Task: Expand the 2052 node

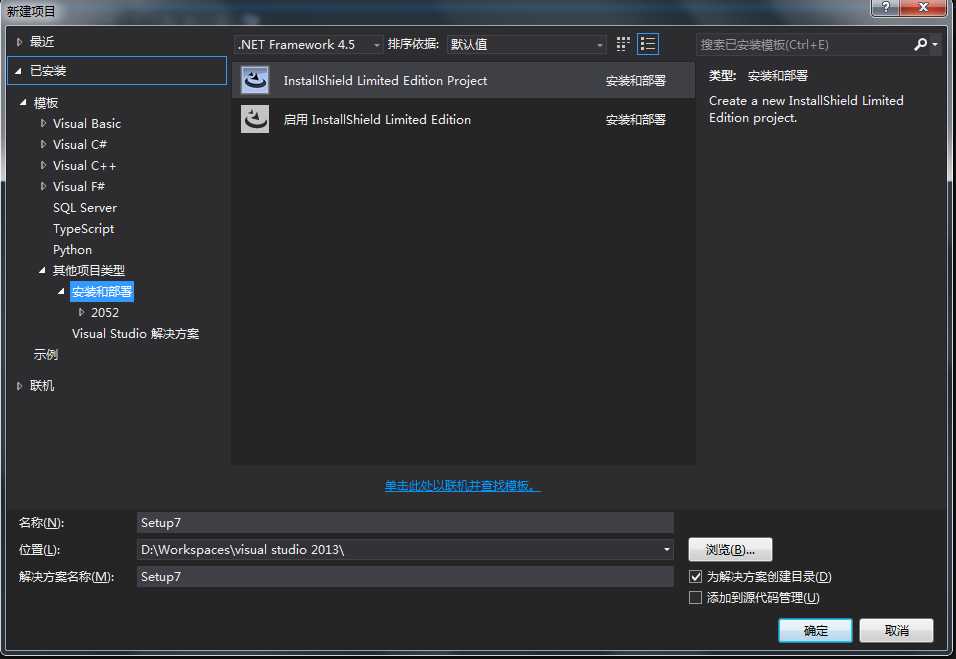Action: click(x=81, y=312)
